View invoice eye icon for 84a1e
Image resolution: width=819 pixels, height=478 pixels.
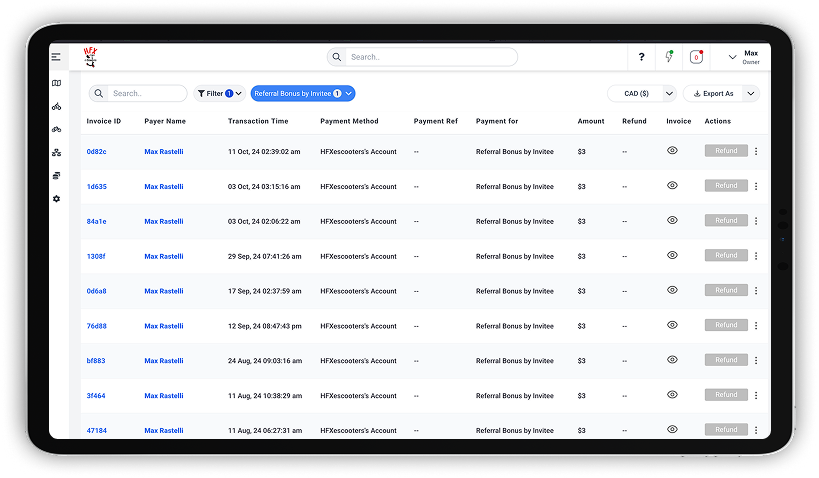672,220
